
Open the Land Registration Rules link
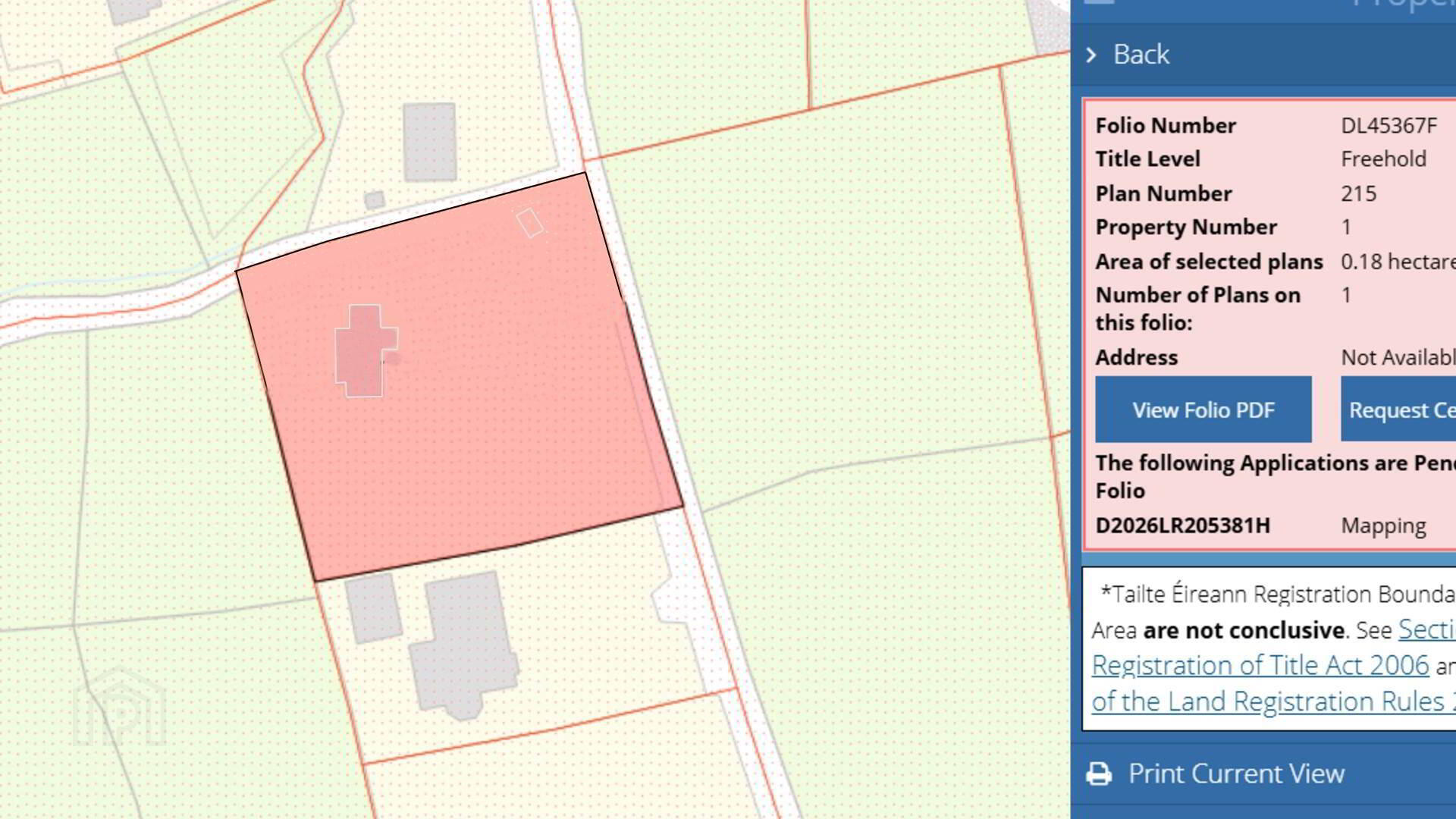pyautogui.click(x=1274, y=701)
